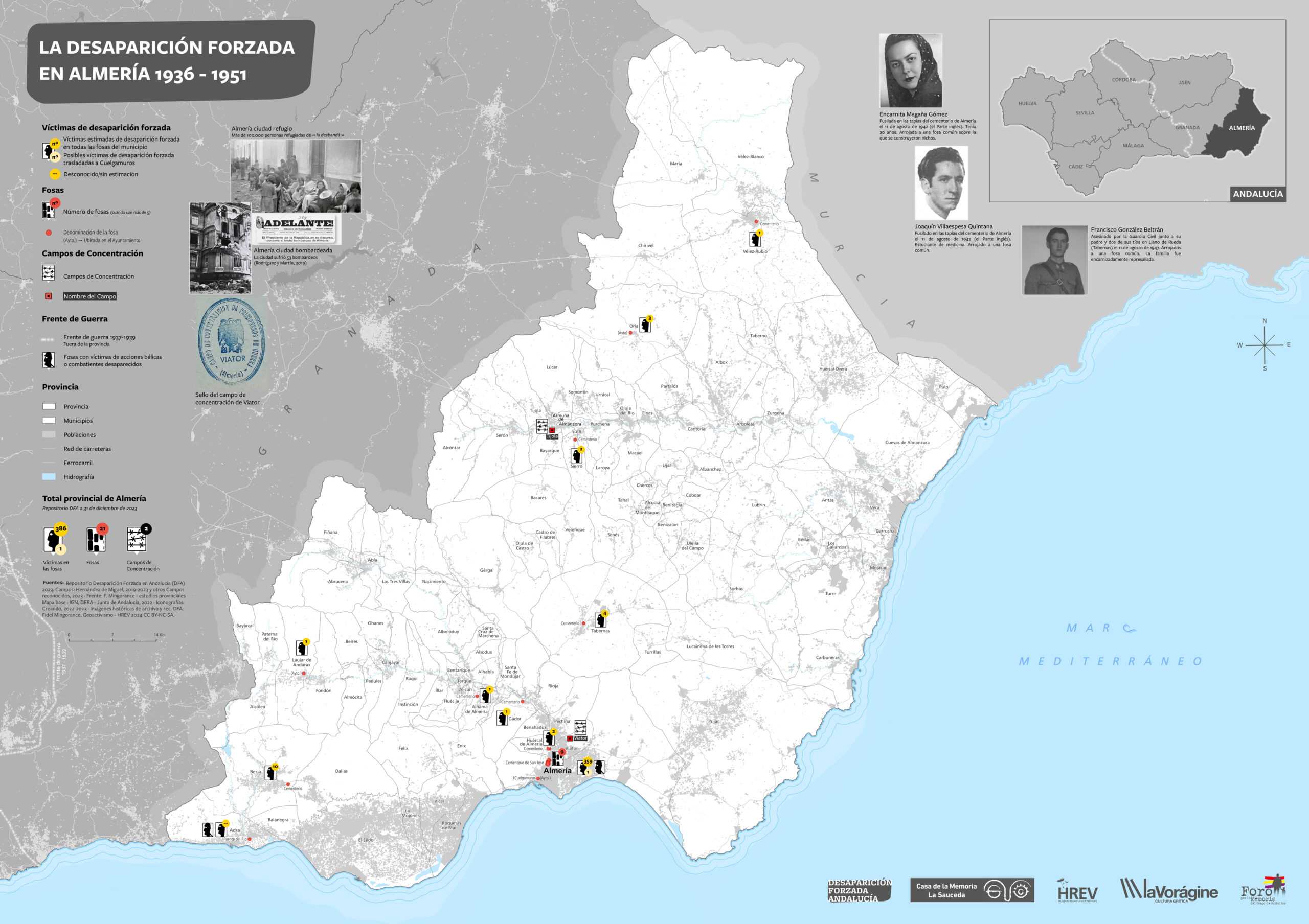1309x924 pixels.
Task: Click the Berja victims marker with 10
Action: (x=271, y=772)
